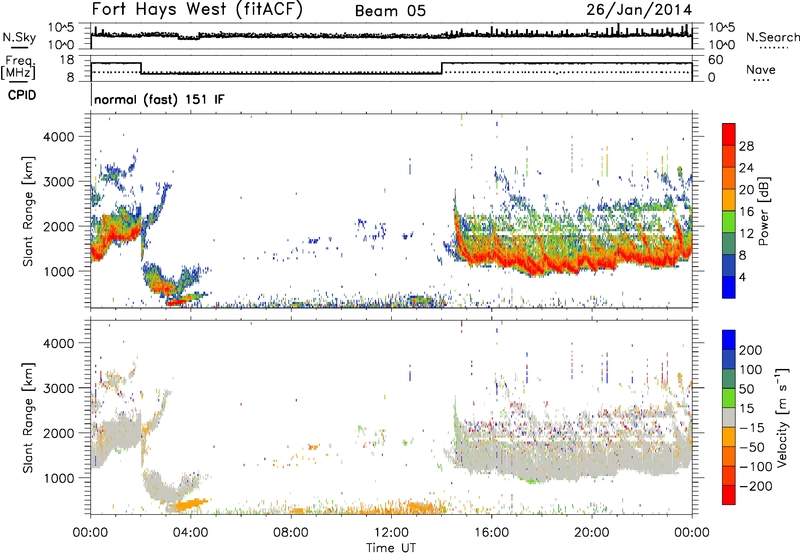Click the 'Time UT' x-axis label

[391, 548]
